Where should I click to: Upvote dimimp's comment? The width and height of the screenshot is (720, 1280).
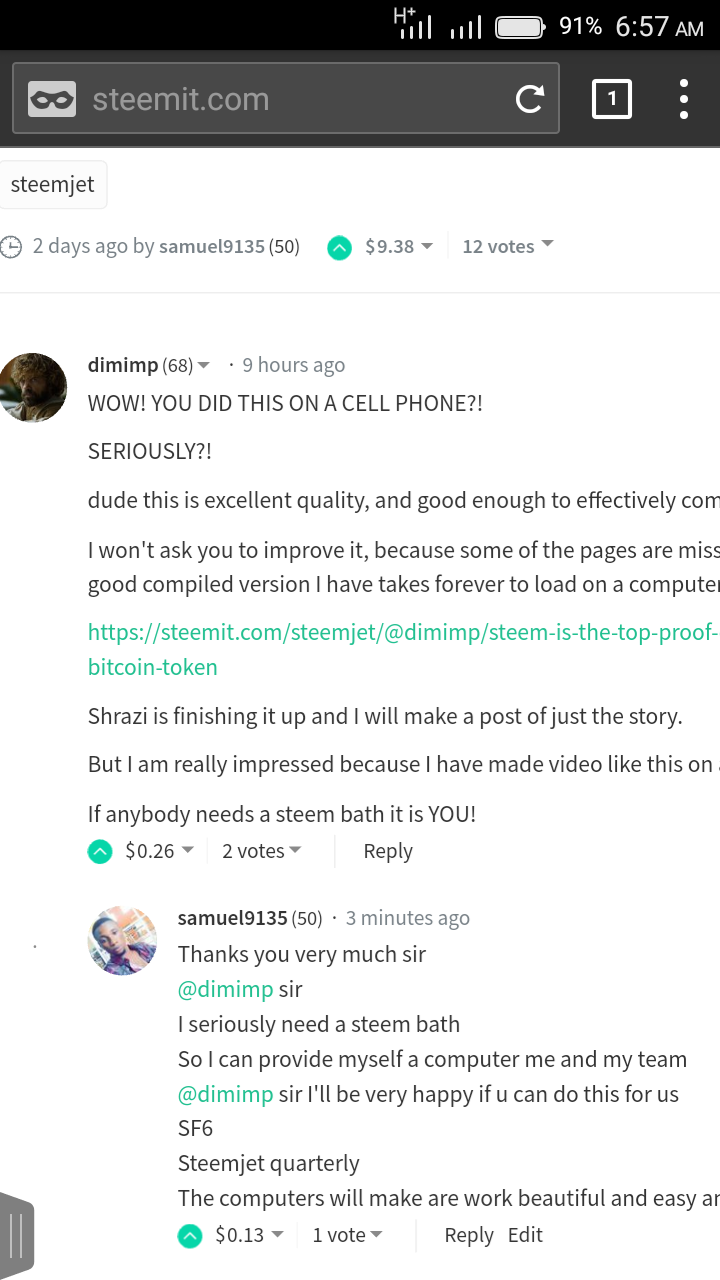(x=100, y=852)
